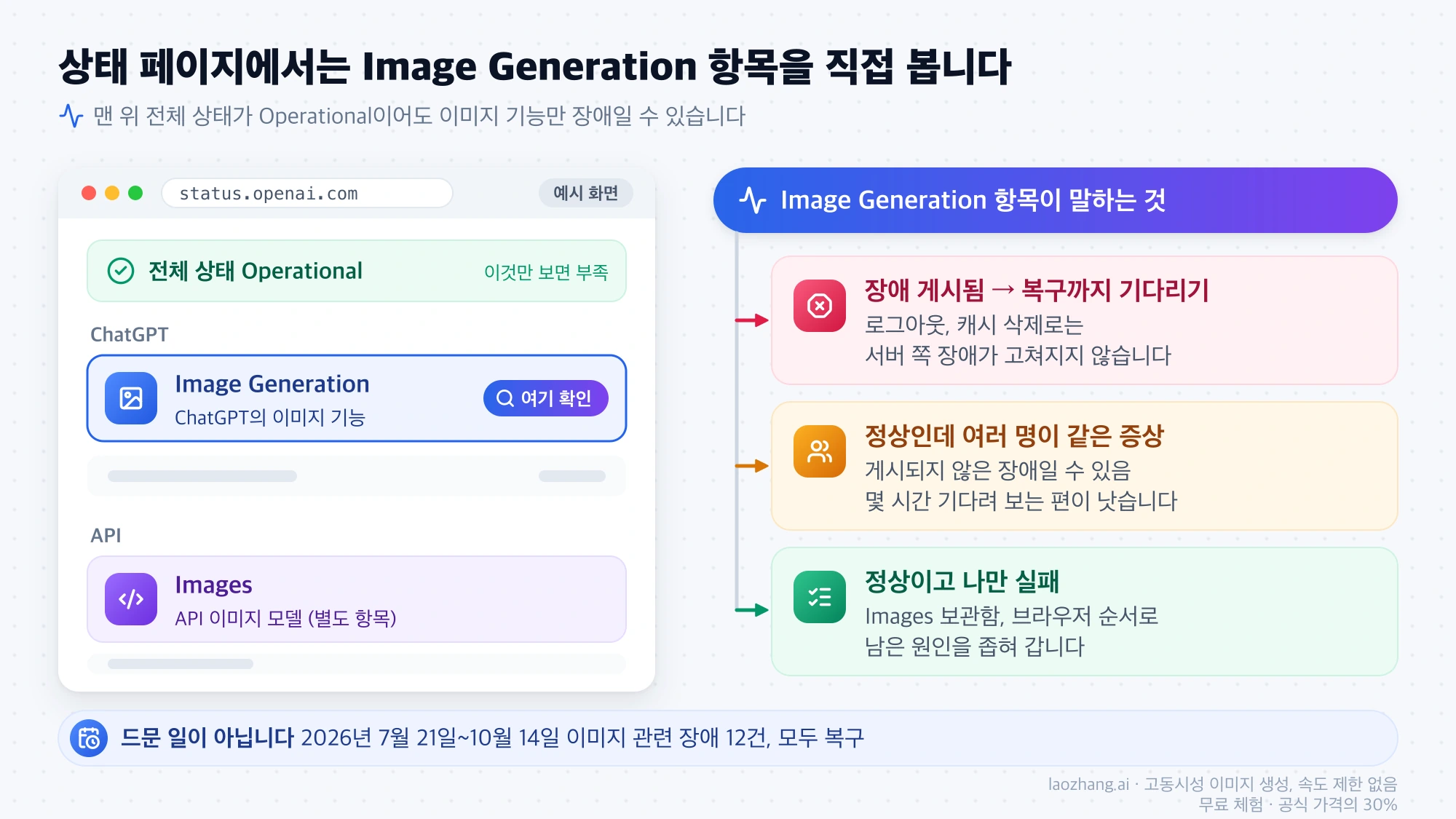1456x819 pixels.
Task: Click the status.openai.com address bar
Action: pyautogui.click(x=306, y=193)
